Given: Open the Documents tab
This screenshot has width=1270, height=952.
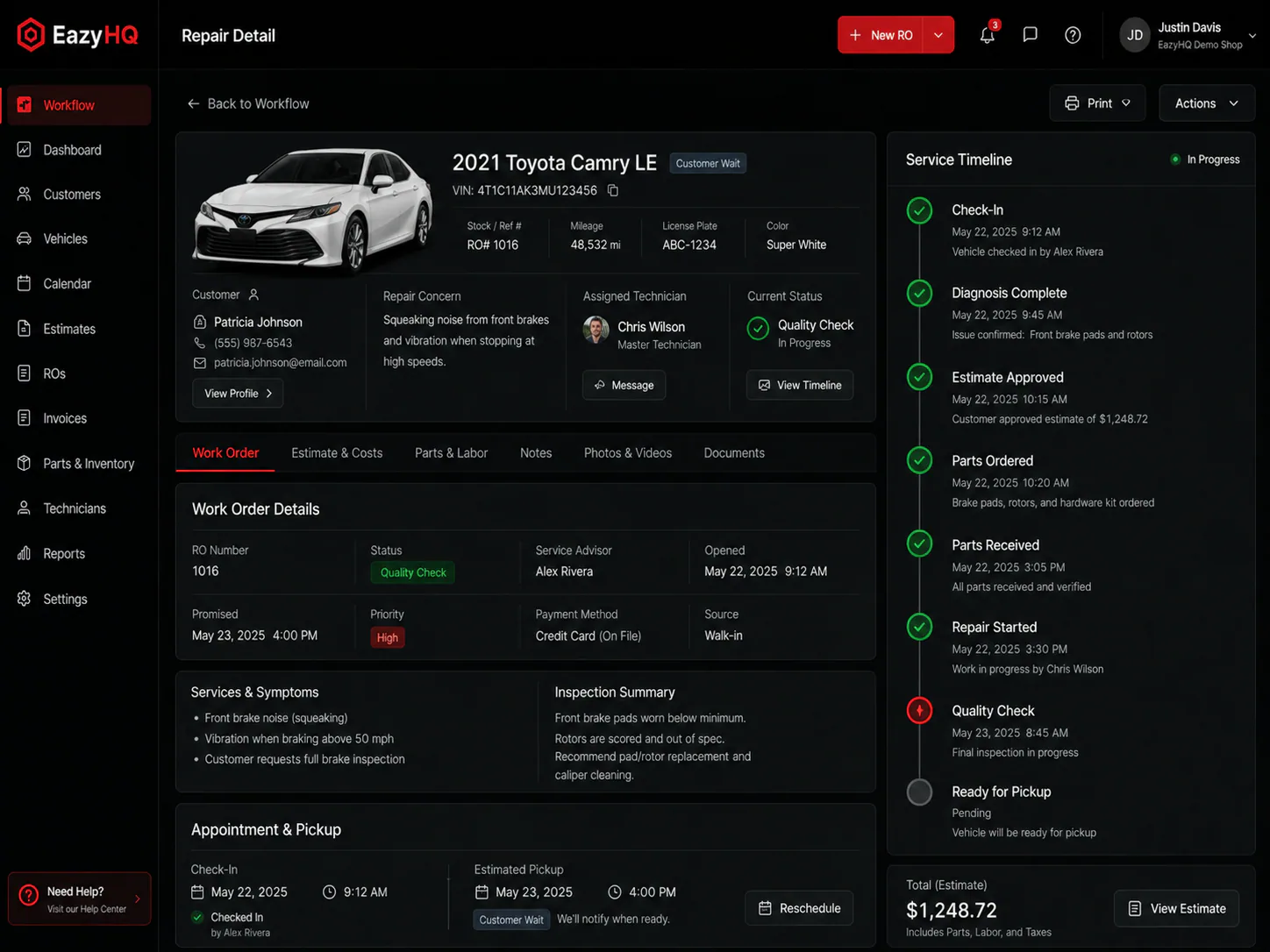Looking at the screenshot, I should [x=734, y=453].
